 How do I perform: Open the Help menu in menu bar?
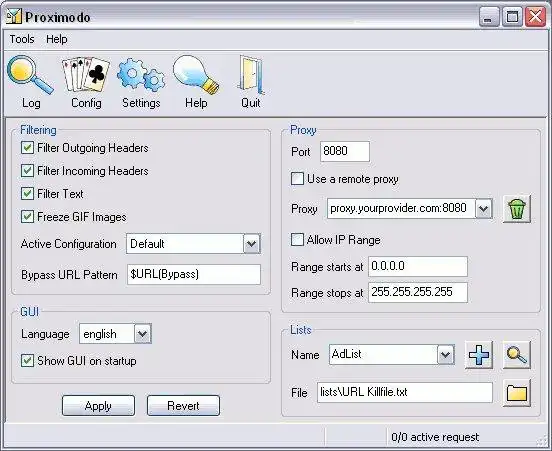pyautogui.click(x=57, y=39)
